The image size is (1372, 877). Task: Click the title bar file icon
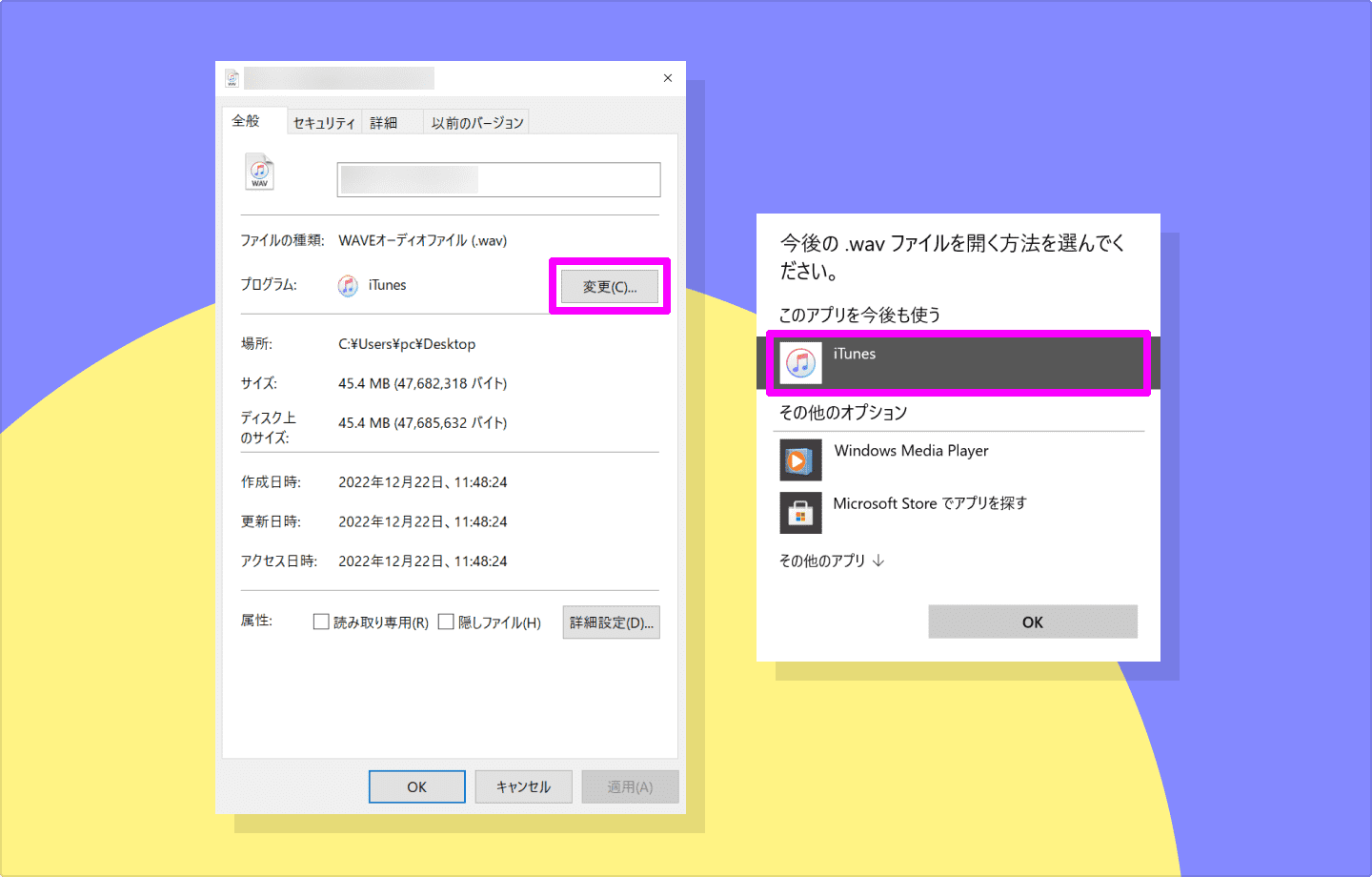[x=232, y=78]
